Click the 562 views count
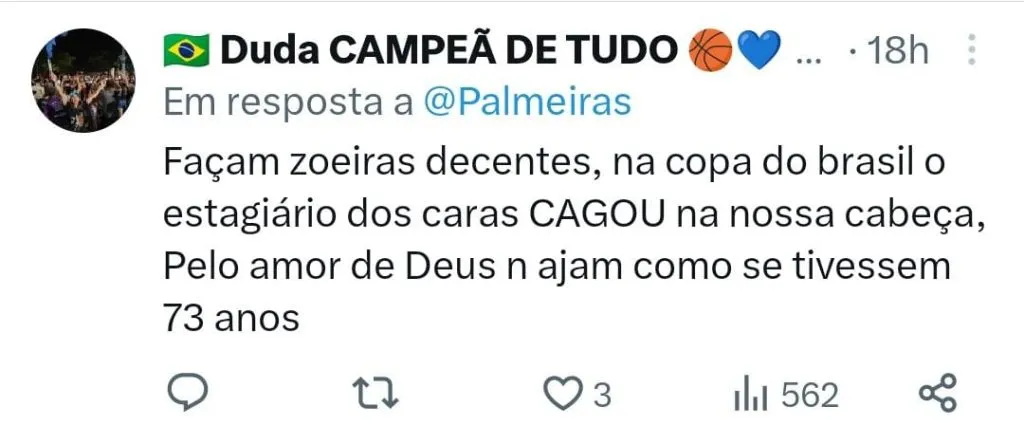 [x=810, y=396]
